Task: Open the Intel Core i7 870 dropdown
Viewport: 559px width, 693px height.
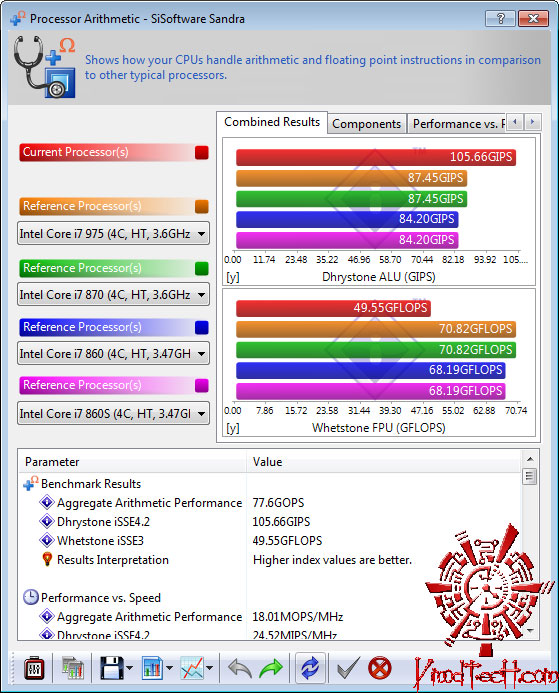Action: pos(113,294)
